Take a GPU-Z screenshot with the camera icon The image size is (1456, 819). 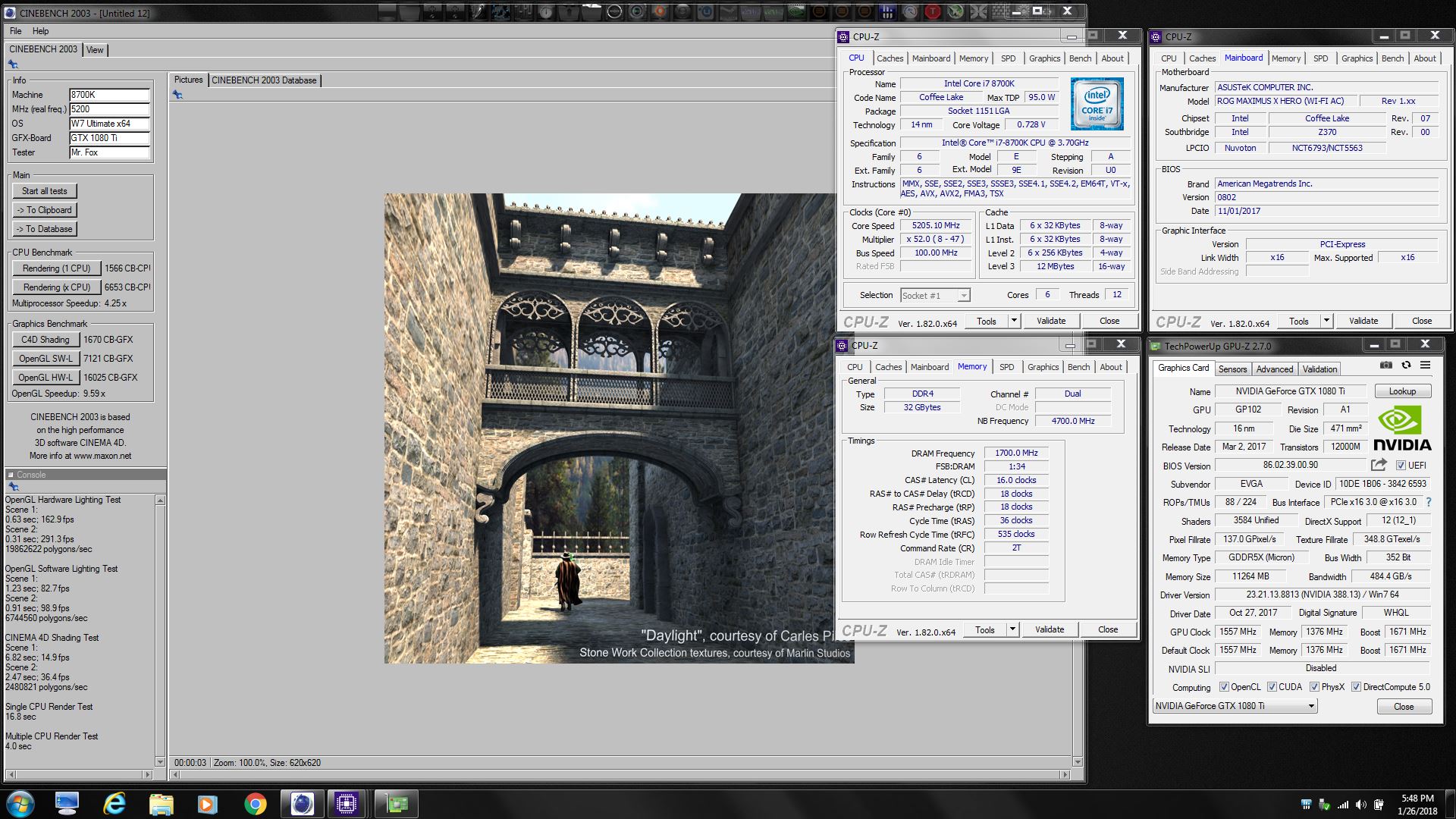(1386, 366)
